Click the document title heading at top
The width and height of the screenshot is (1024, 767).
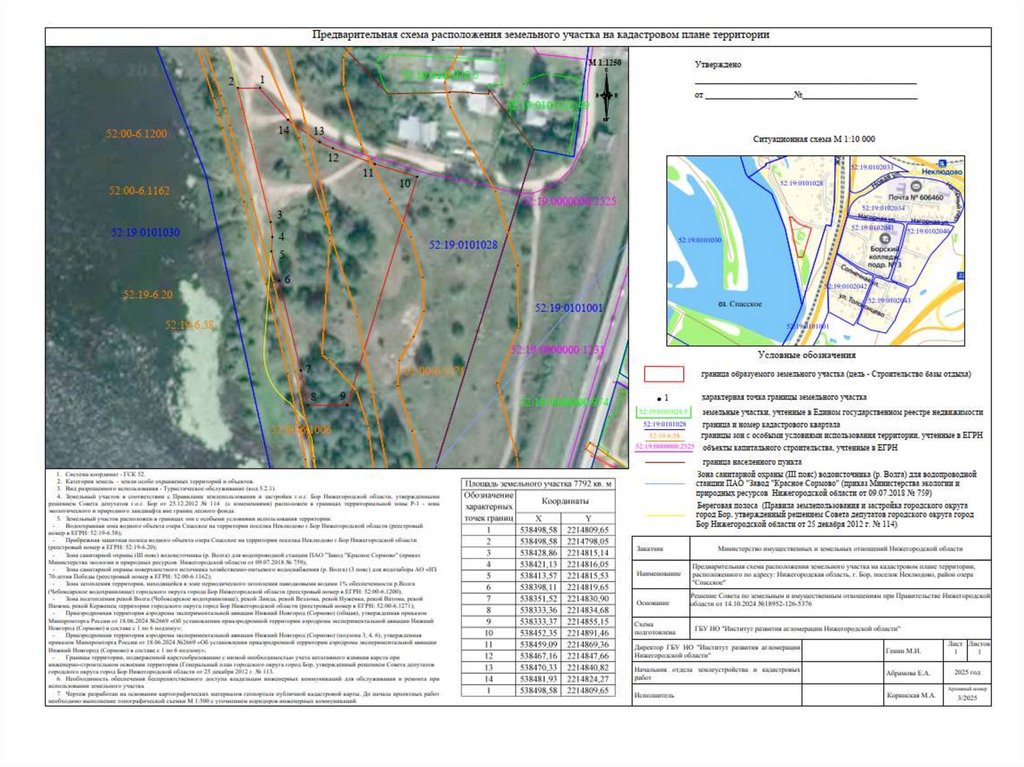(x=541, y=35)
